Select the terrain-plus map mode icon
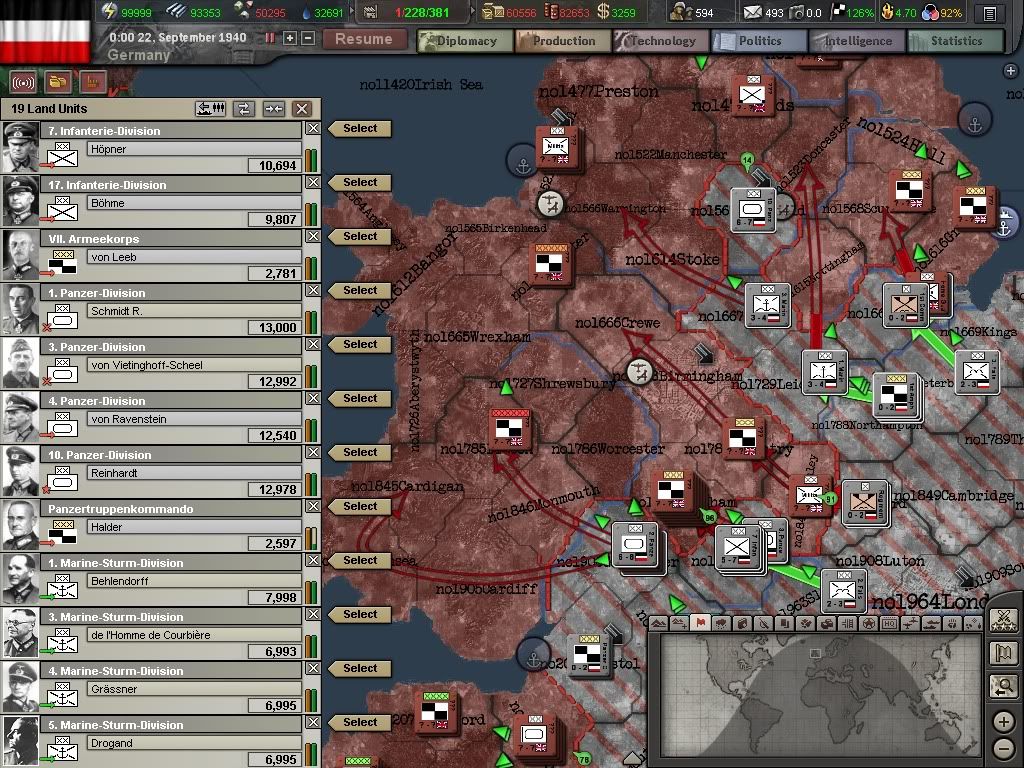 (x=680, y=623)
